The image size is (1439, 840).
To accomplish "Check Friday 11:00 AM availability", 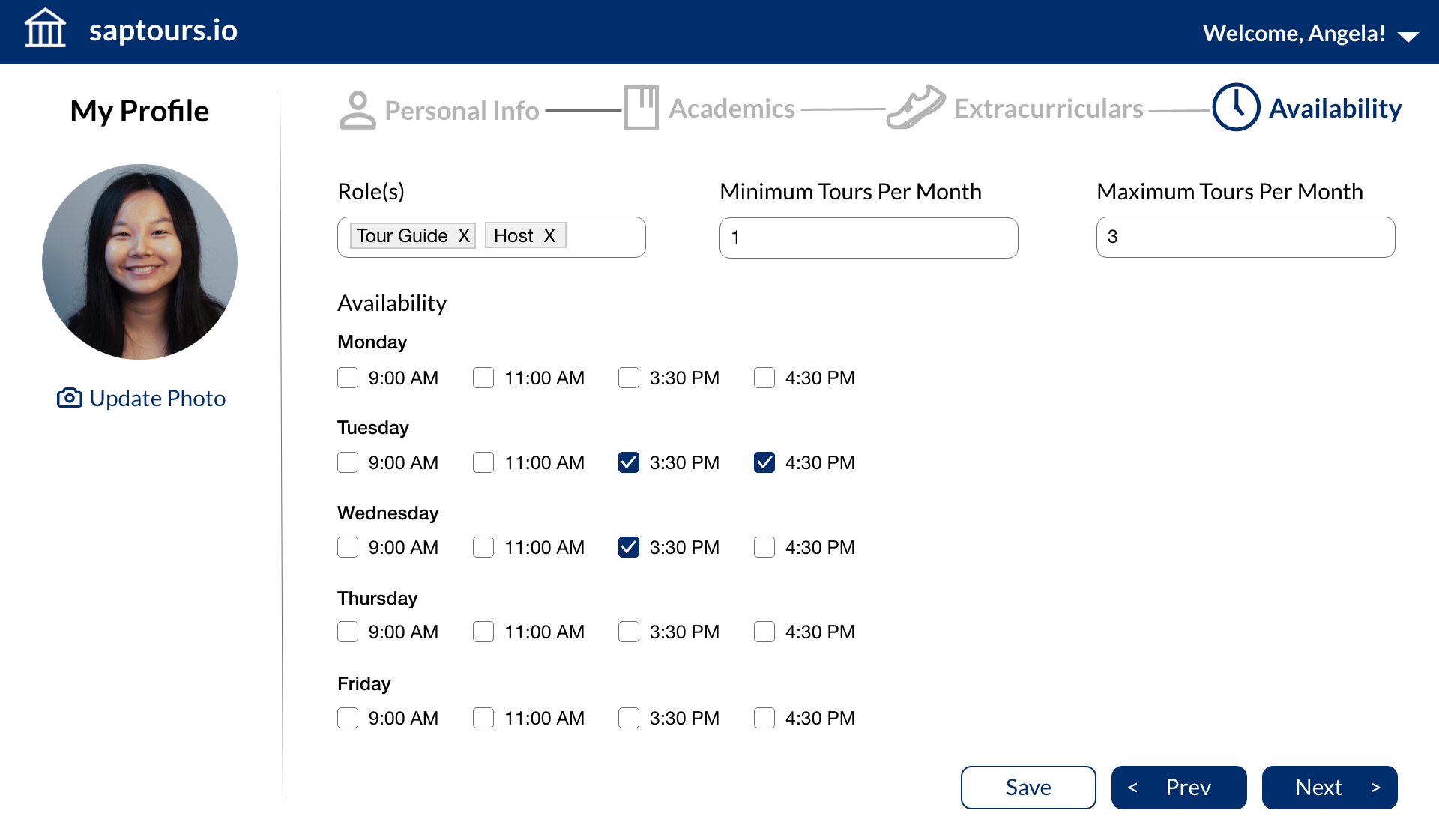I will tap(483, 718).
